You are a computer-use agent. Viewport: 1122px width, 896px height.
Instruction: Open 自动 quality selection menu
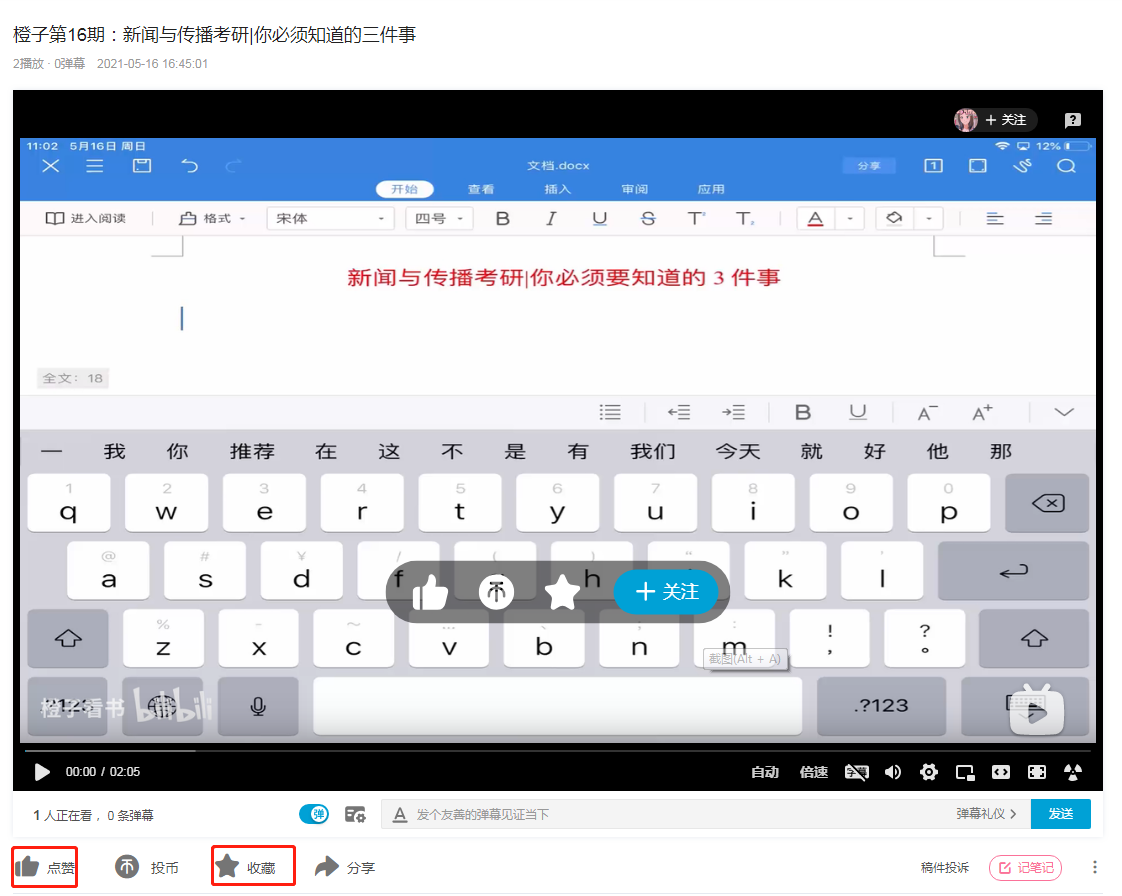[x=765, y=771]
